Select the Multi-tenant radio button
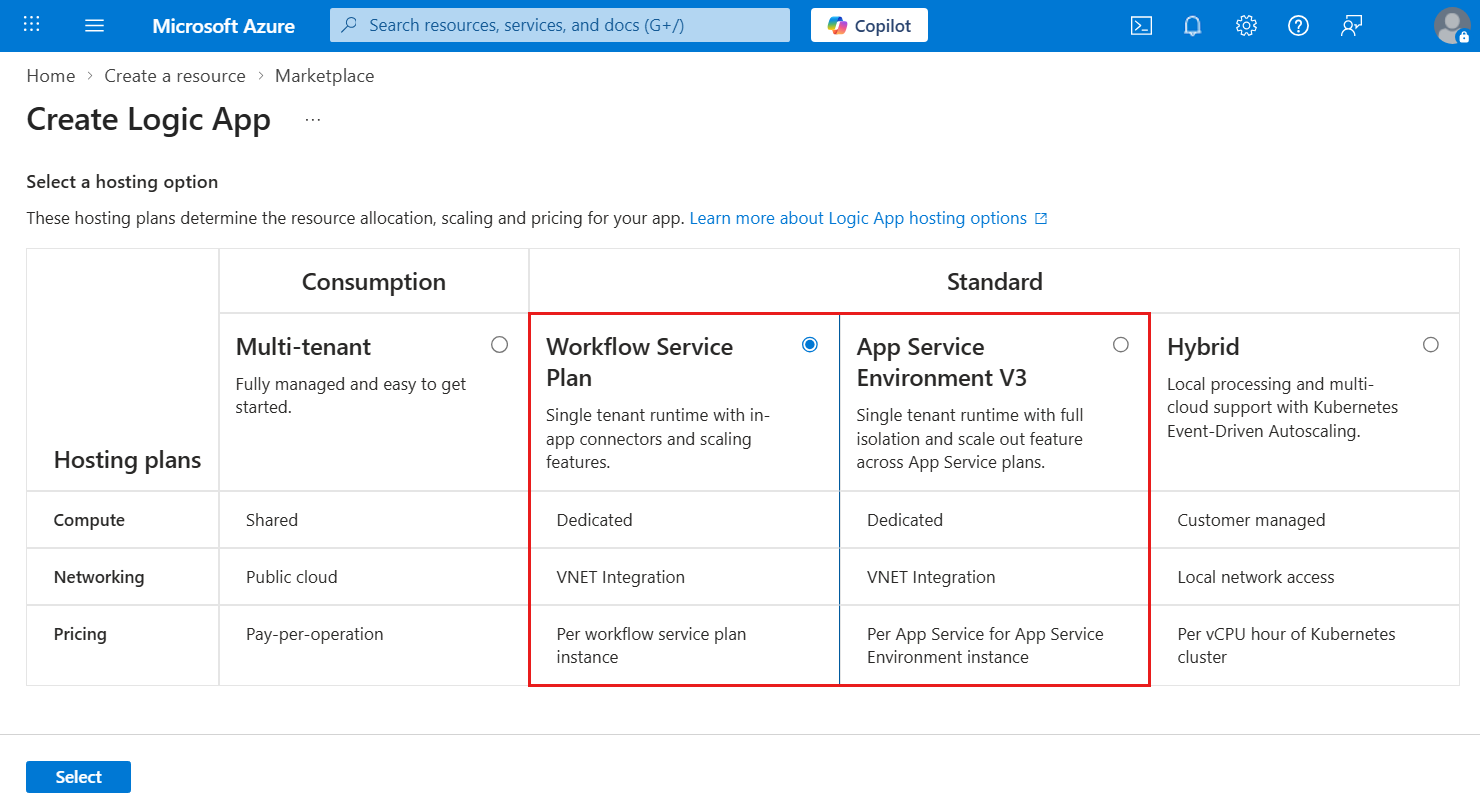This screenshot has width=1480, height=800. tap(500, 345)
